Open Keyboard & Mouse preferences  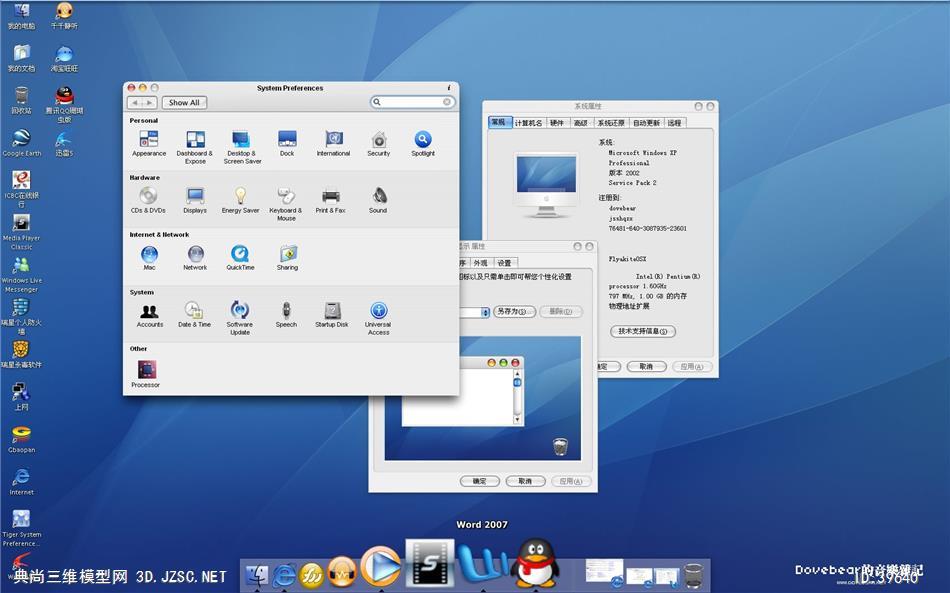point(286,204)
